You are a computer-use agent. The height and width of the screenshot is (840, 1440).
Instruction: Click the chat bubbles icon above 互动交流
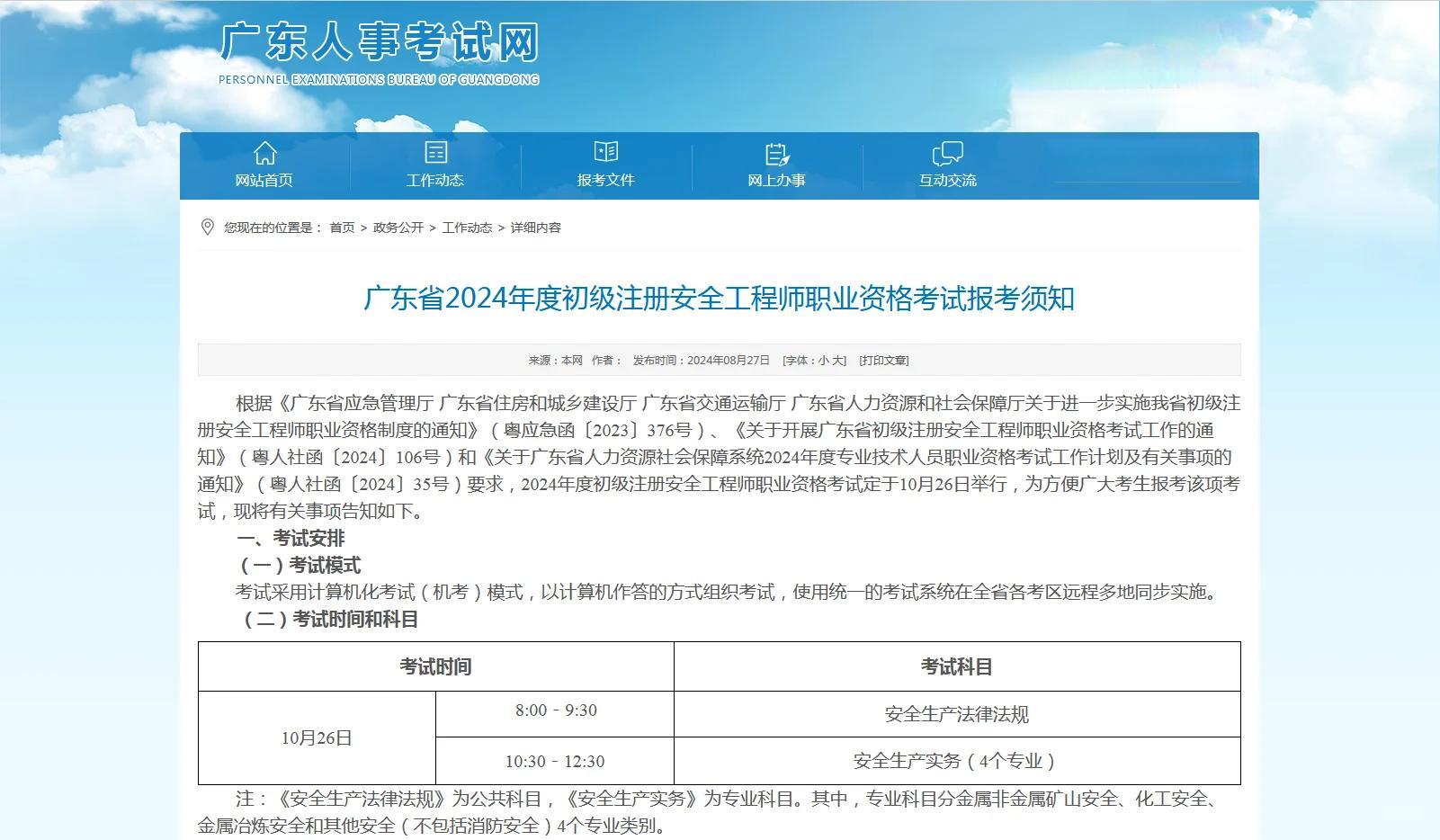point(947,154)
